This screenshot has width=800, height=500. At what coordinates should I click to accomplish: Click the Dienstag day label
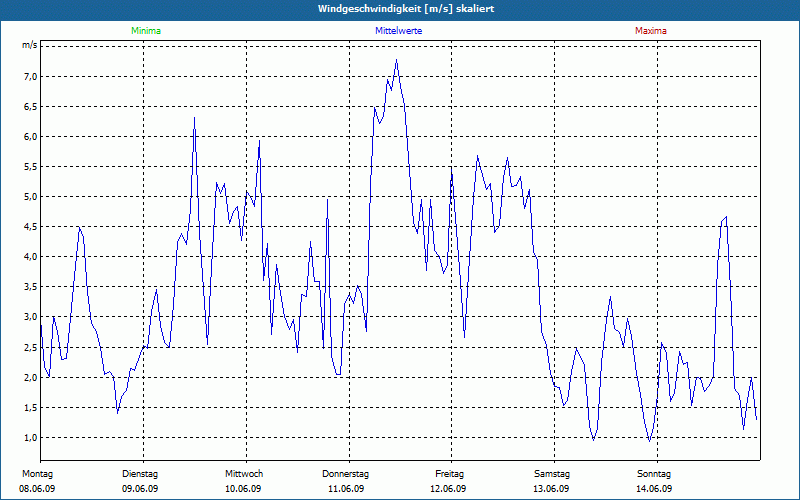[x=140, y=474]
